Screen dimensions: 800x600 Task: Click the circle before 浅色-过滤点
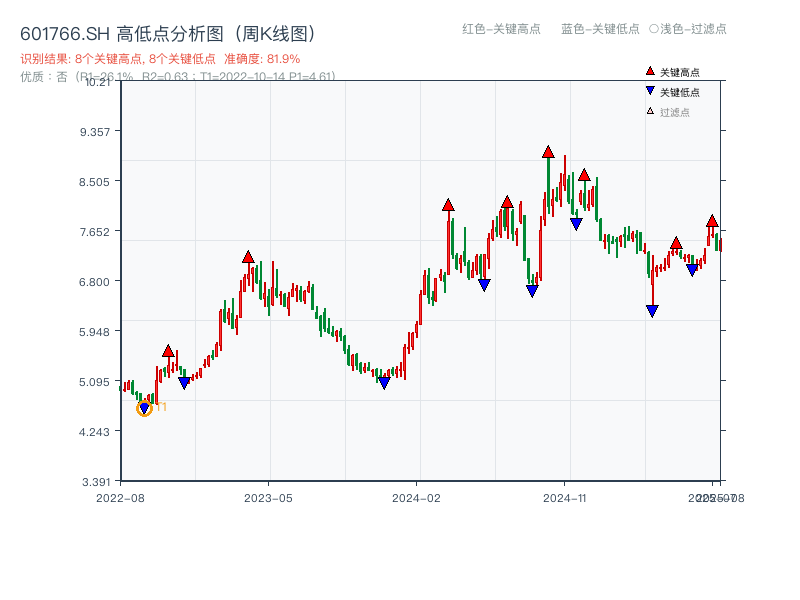654,29
